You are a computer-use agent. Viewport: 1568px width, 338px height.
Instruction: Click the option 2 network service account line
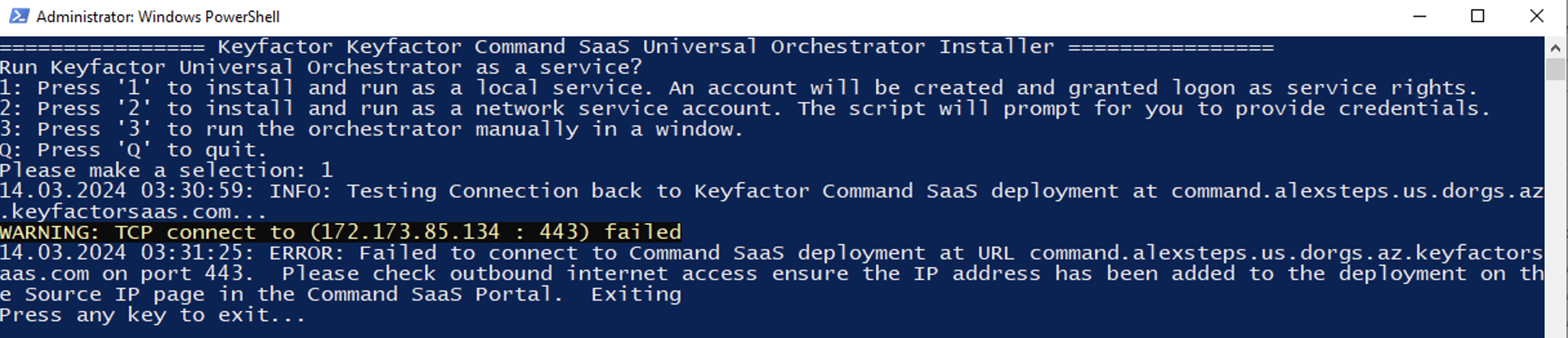tap(744, 109)
